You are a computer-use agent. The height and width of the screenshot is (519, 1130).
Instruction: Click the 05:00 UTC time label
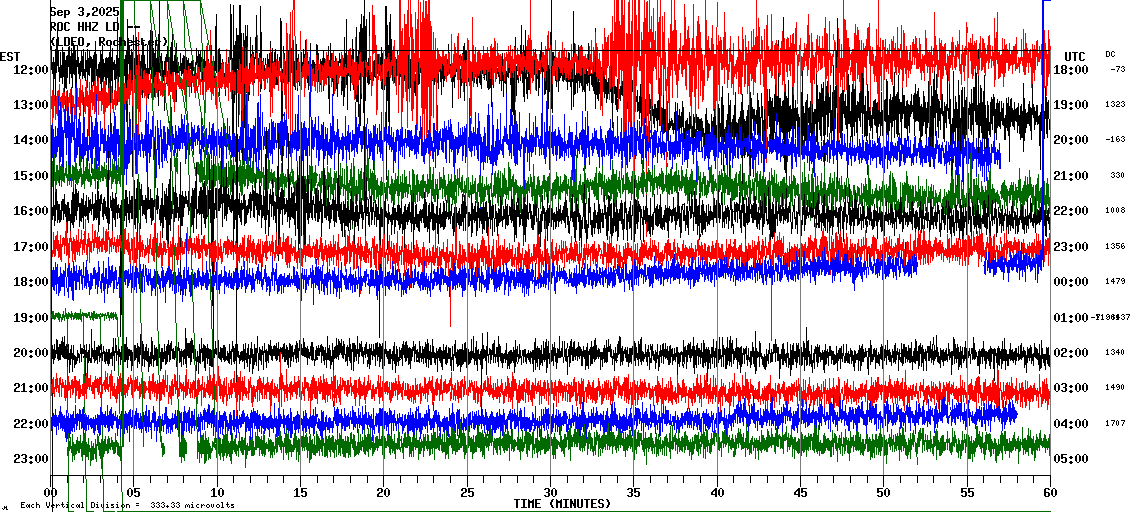(x=1071, y=459)
